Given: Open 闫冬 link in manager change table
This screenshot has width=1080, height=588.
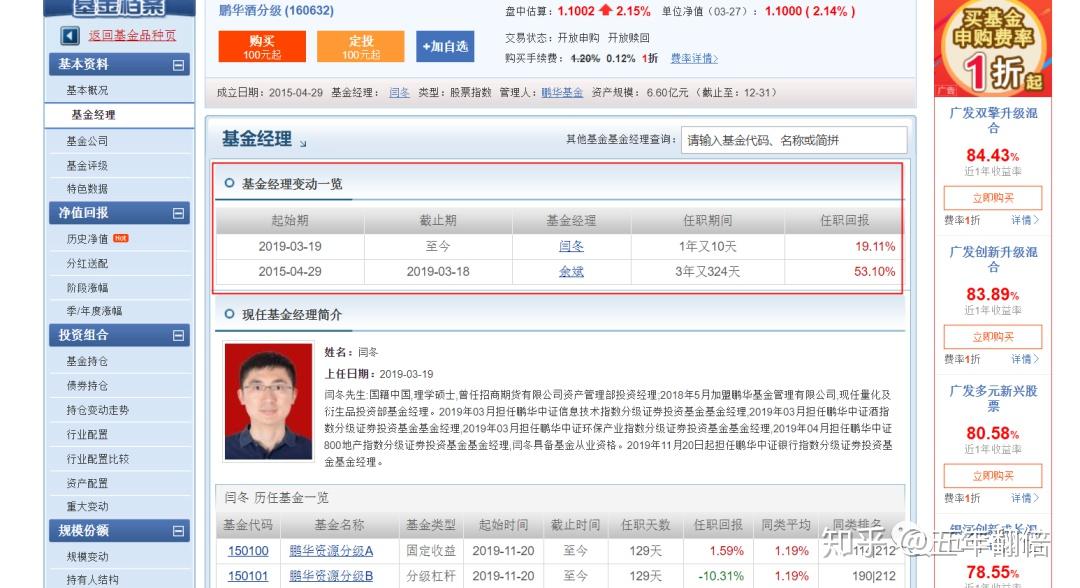Looking at the screenshot, I should (x=571, y=246).
